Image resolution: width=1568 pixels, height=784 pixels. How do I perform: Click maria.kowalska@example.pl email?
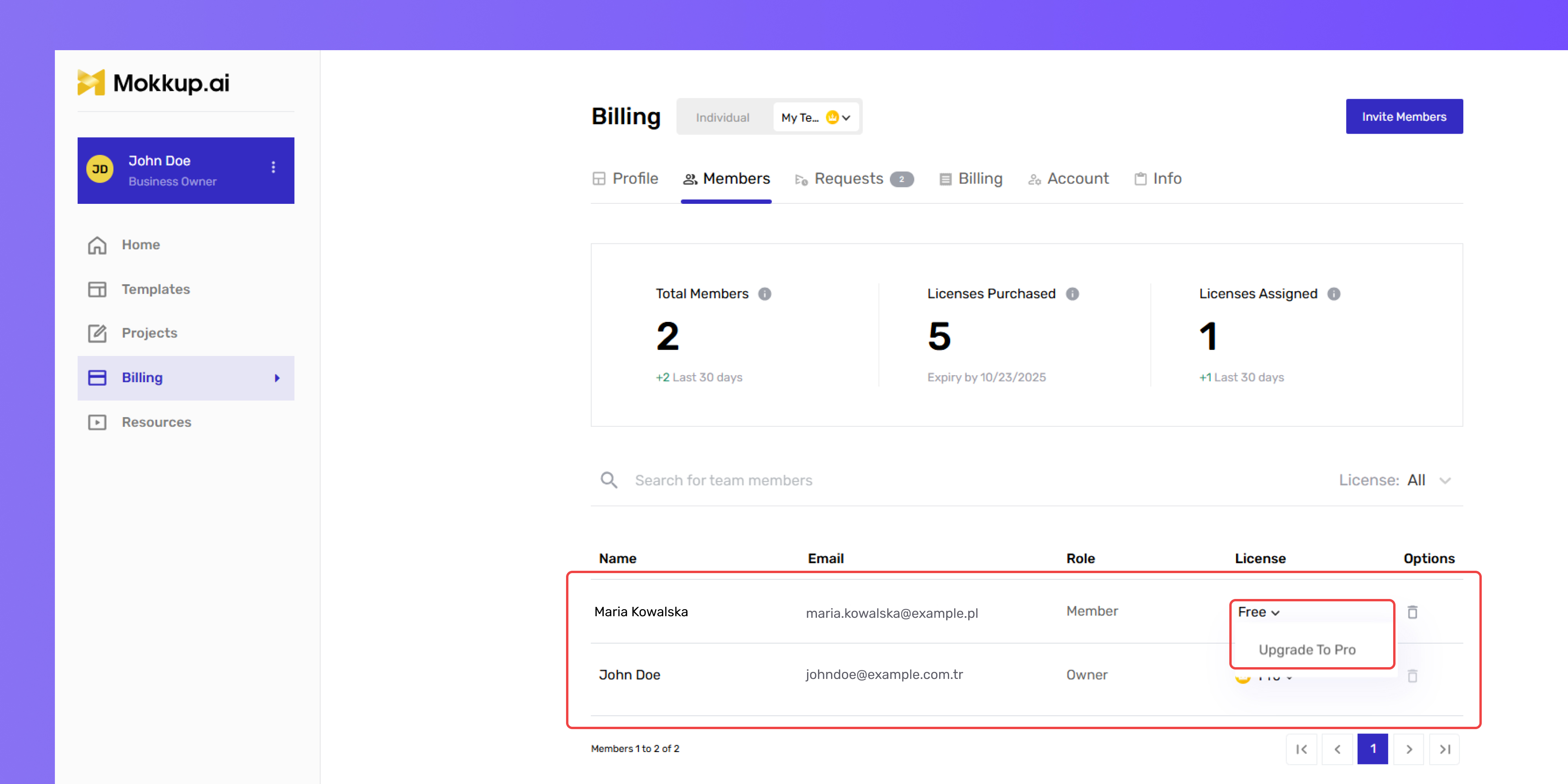pyautogui.click(x=892, y=613)
